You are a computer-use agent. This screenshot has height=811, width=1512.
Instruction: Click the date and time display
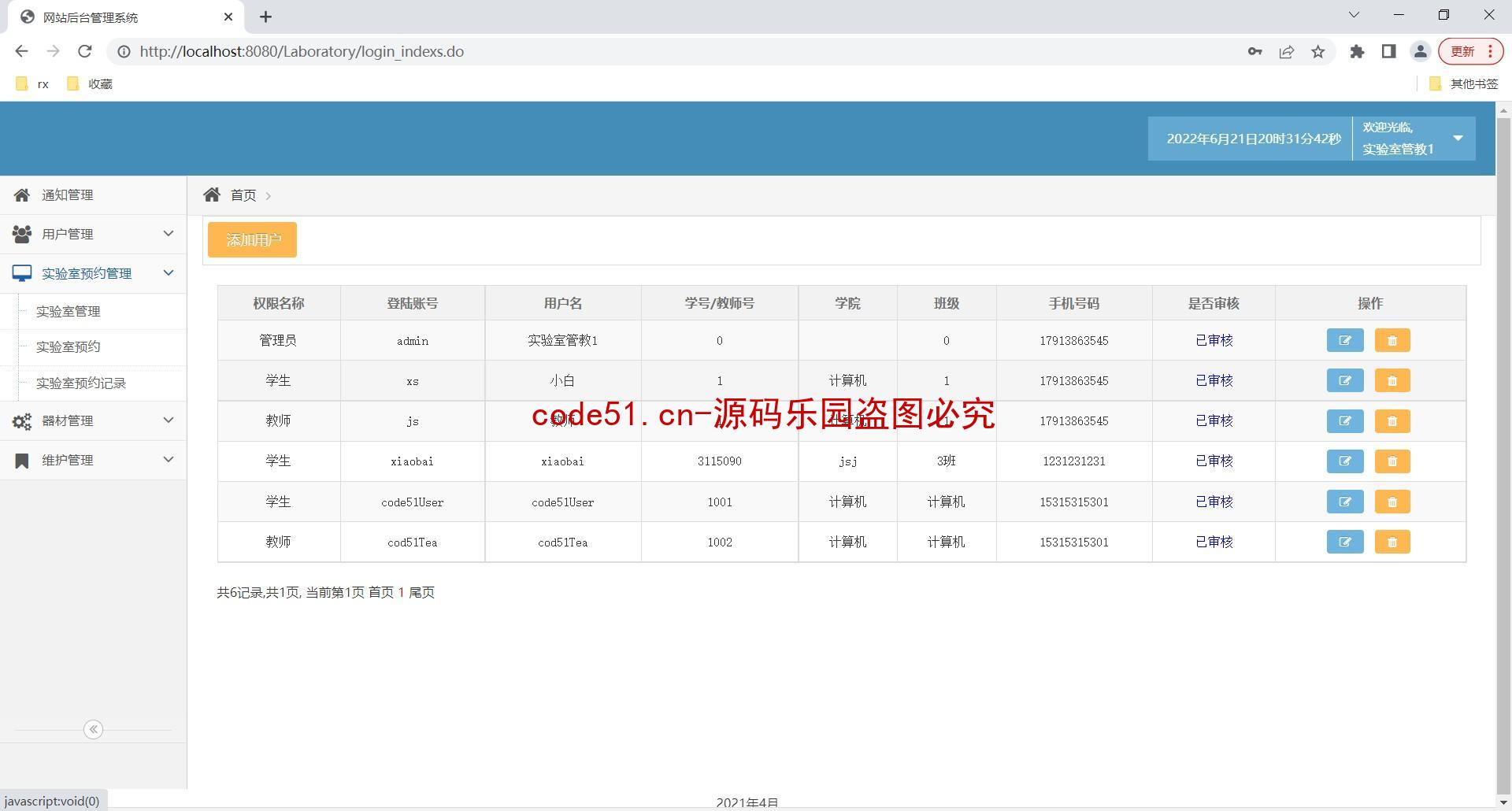click(x=1253, y=139)
